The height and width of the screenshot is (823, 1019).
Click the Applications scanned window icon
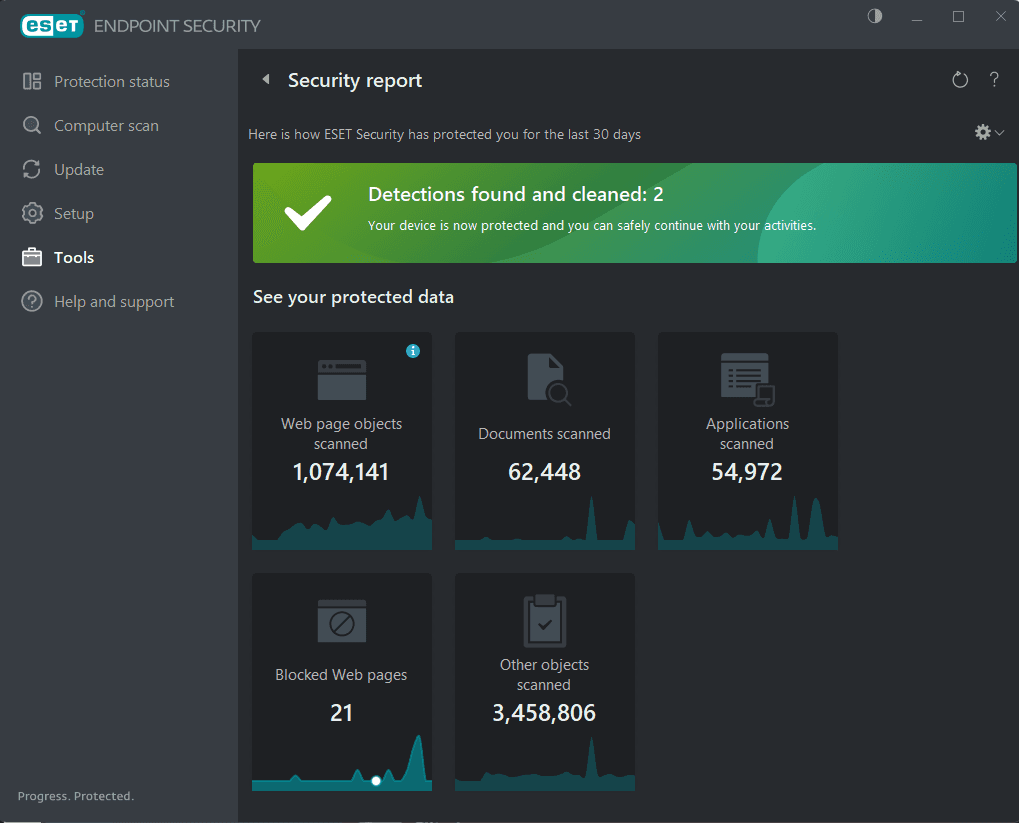pos(747,380)
